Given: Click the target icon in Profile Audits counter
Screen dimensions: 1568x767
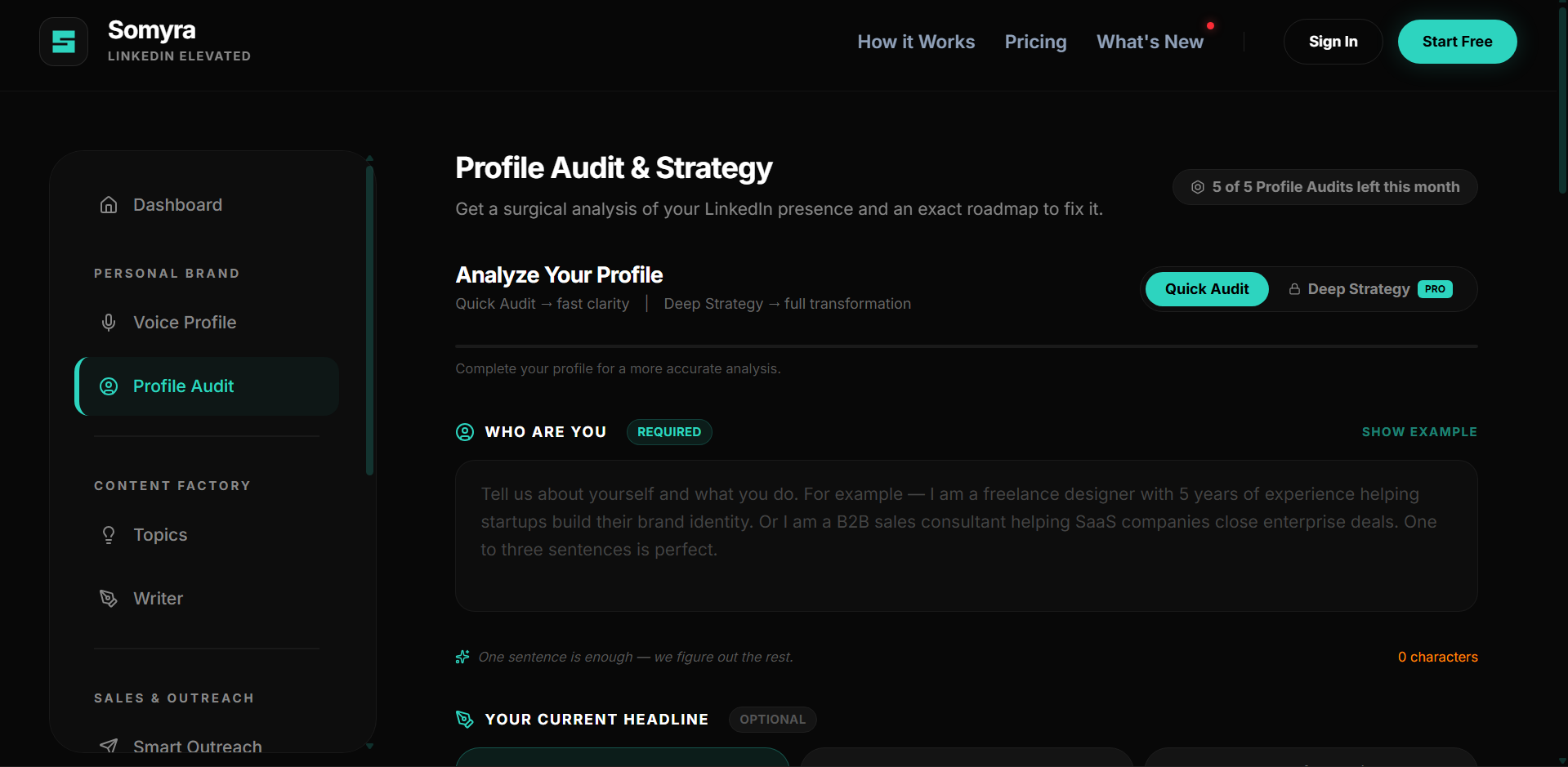Looking at the screenshot, I should (x=1197, y=186).
